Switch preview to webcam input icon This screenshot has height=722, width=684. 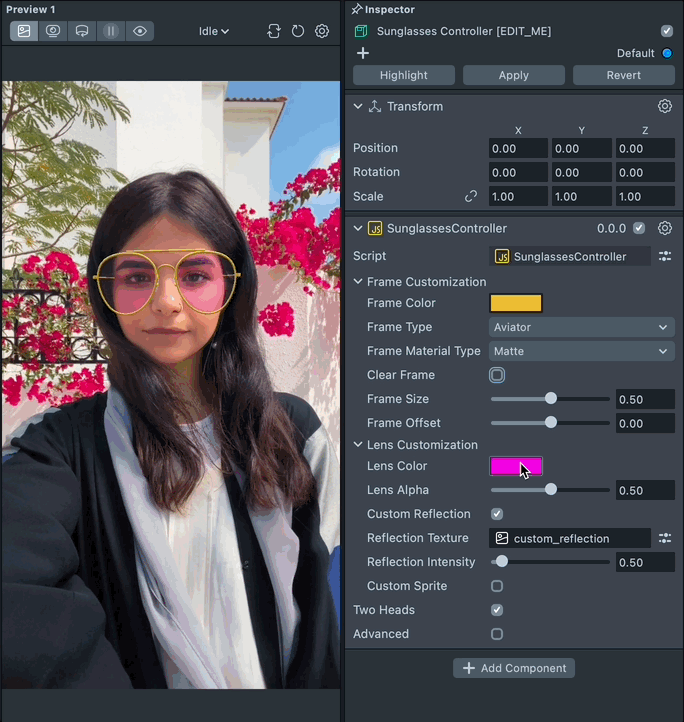click(x=53, y=31)
